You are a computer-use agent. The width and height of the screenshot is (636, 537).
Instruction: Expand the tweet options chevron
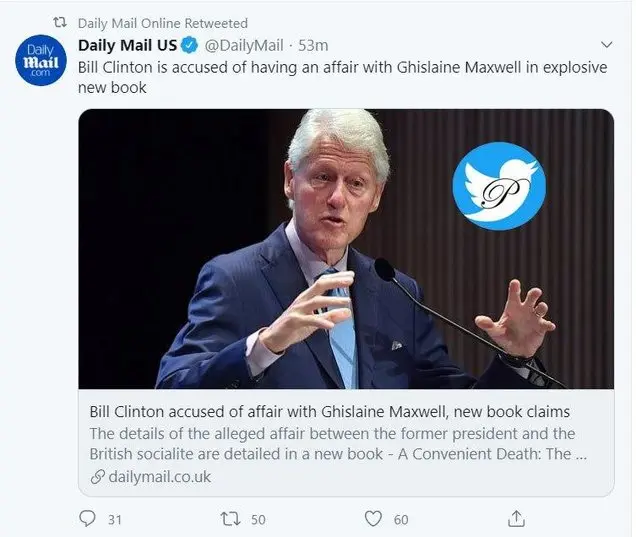[606, 45]
